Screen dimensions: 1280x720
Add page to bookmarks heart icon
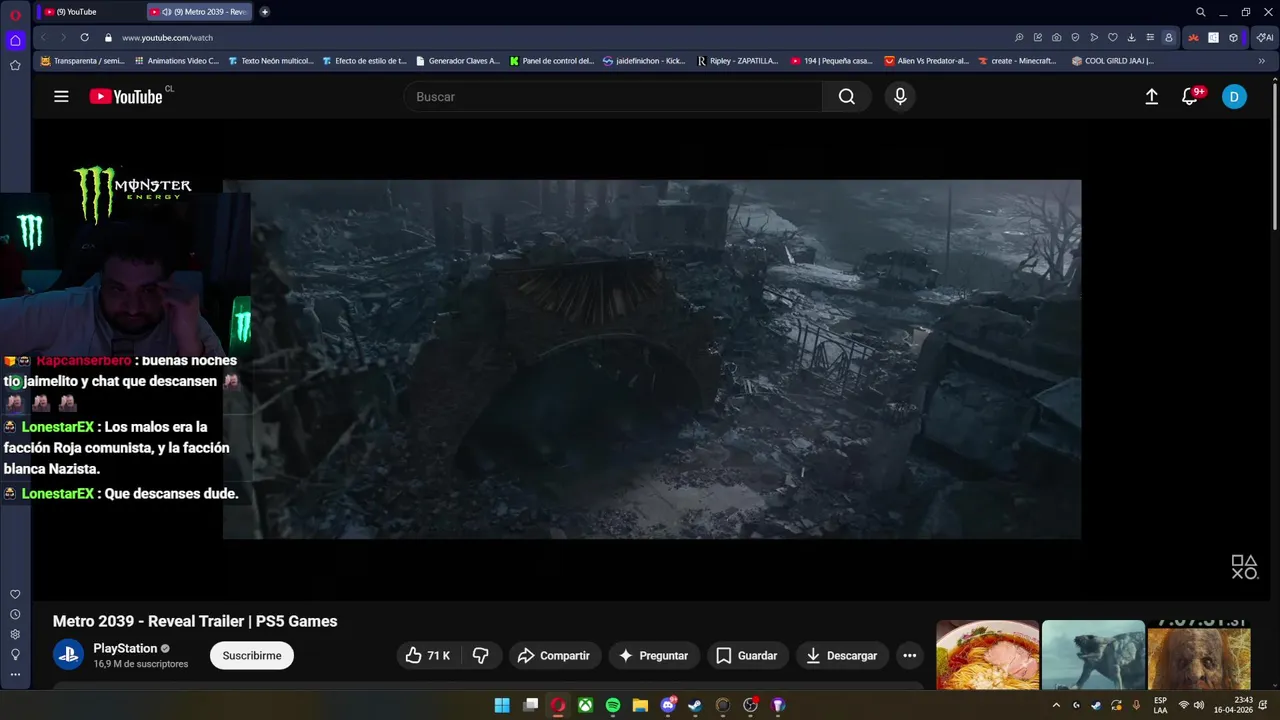click(1112, 38)
